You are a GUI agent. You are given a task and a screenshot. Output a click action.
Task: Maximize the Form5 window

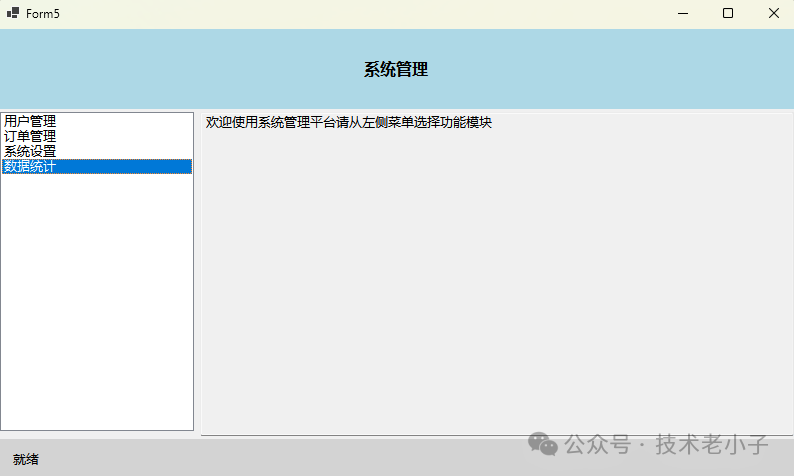pos(728,13)
